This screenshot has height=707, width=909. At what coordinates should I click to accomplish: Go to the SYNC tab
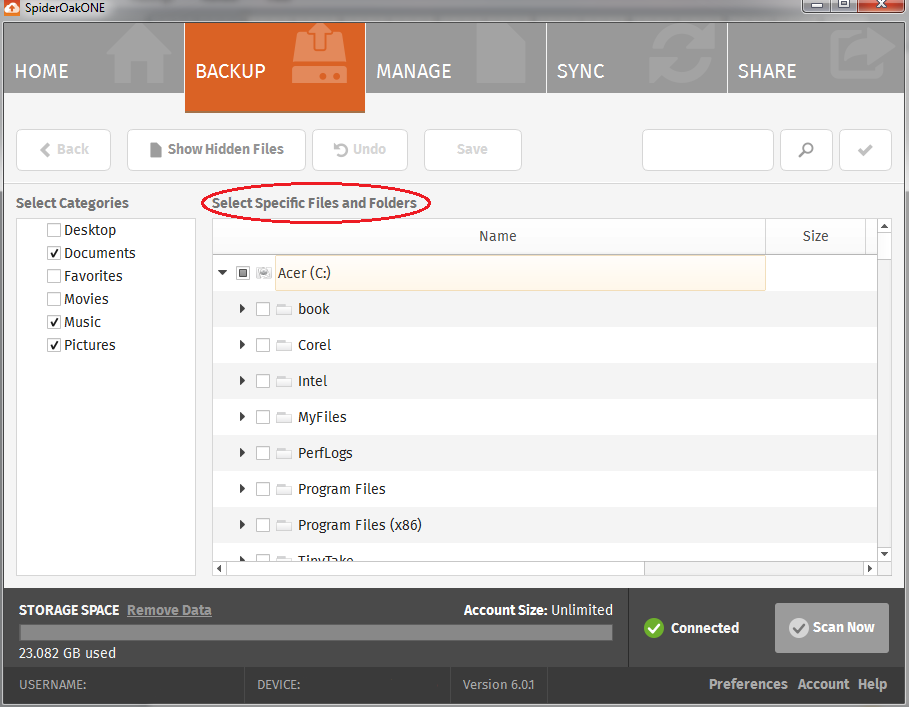click(x=637, y=58)
